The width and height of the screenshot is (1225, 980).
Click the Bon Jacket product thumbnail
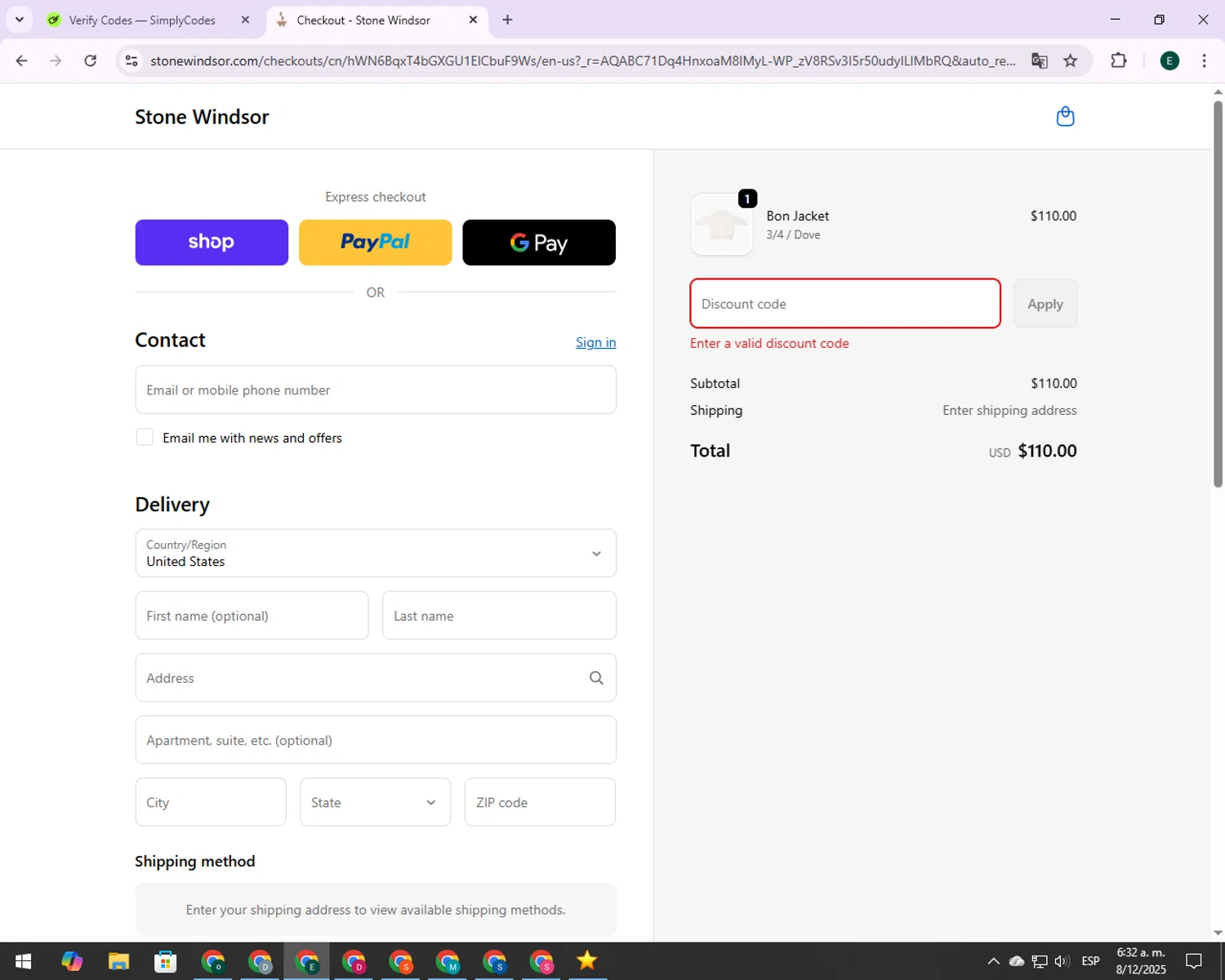[722, 225]
